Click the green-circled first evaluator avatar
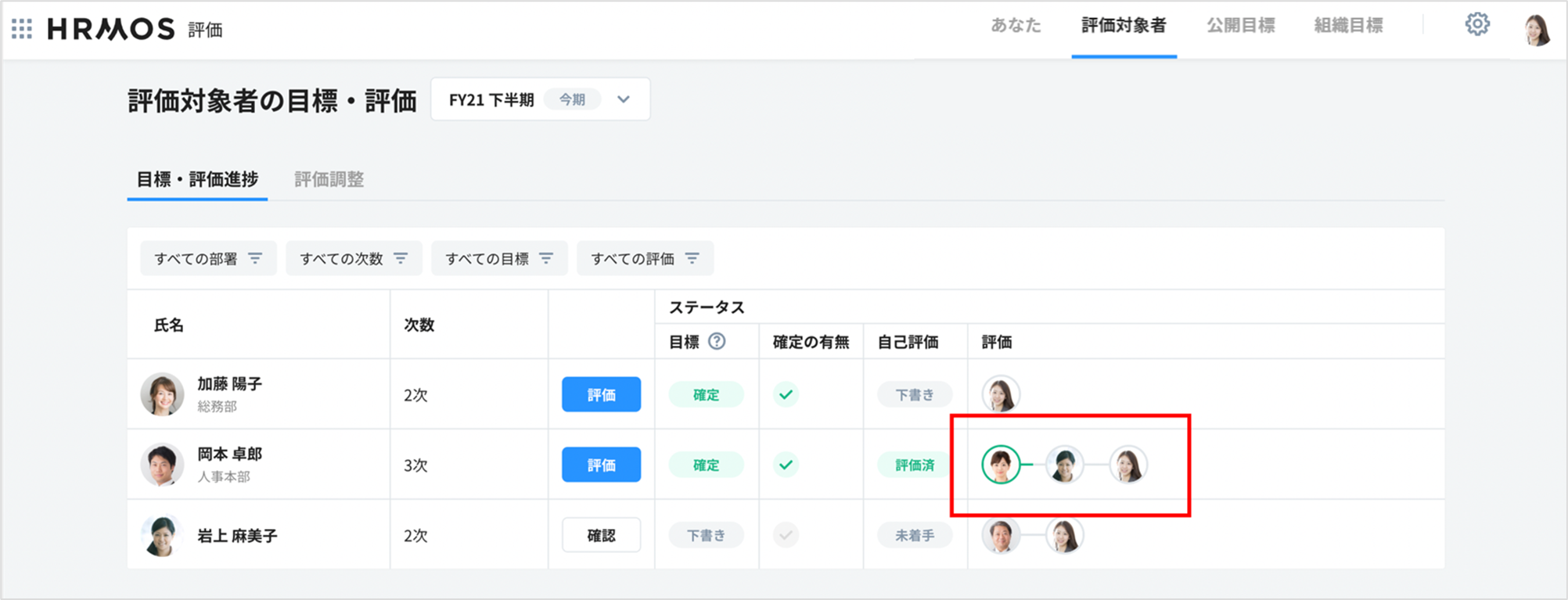 coord(1001,465)
